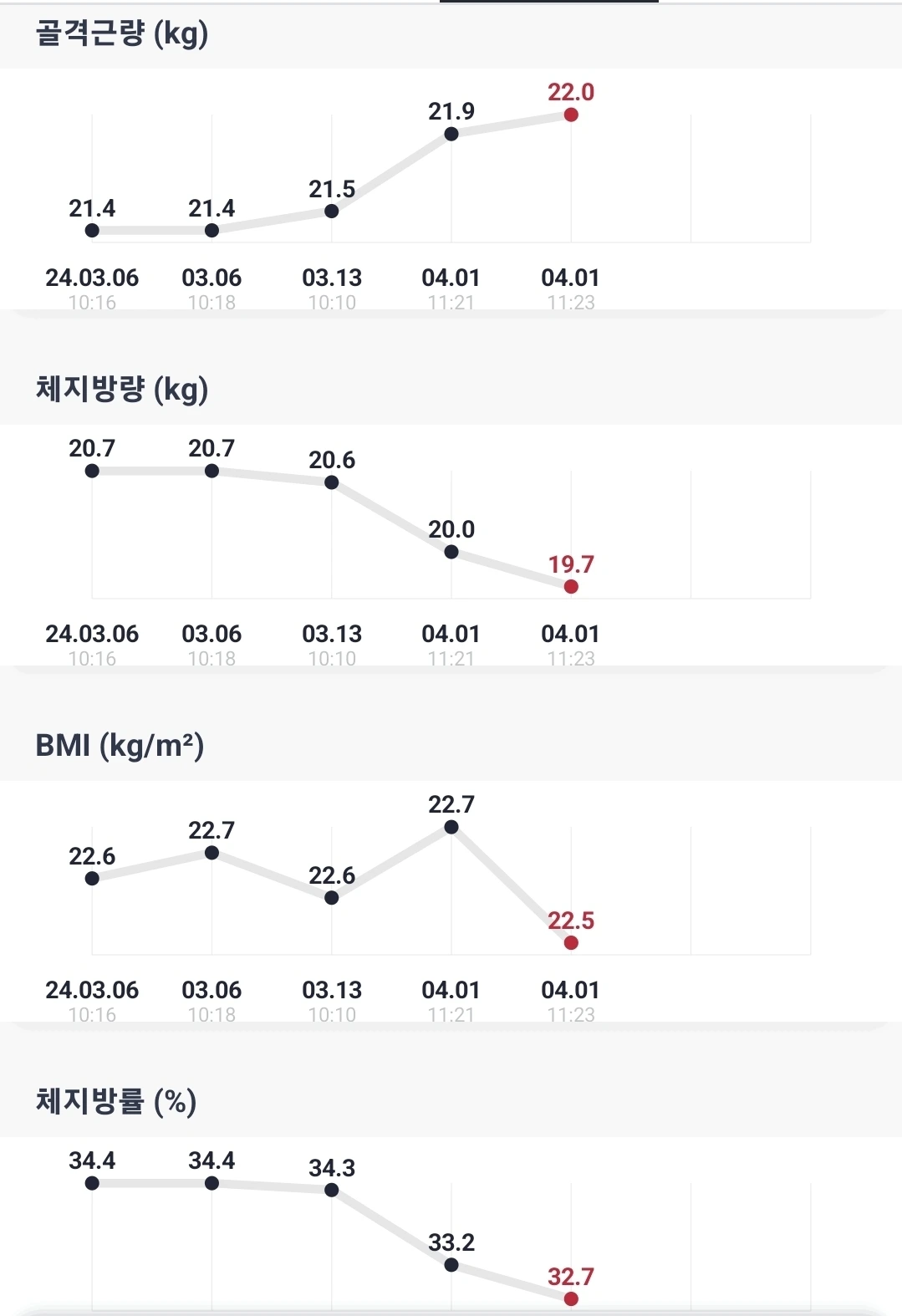Tap the 34.3 body fat percent point
Viewport: 902px width, 1316px height.
point(332,1190)
